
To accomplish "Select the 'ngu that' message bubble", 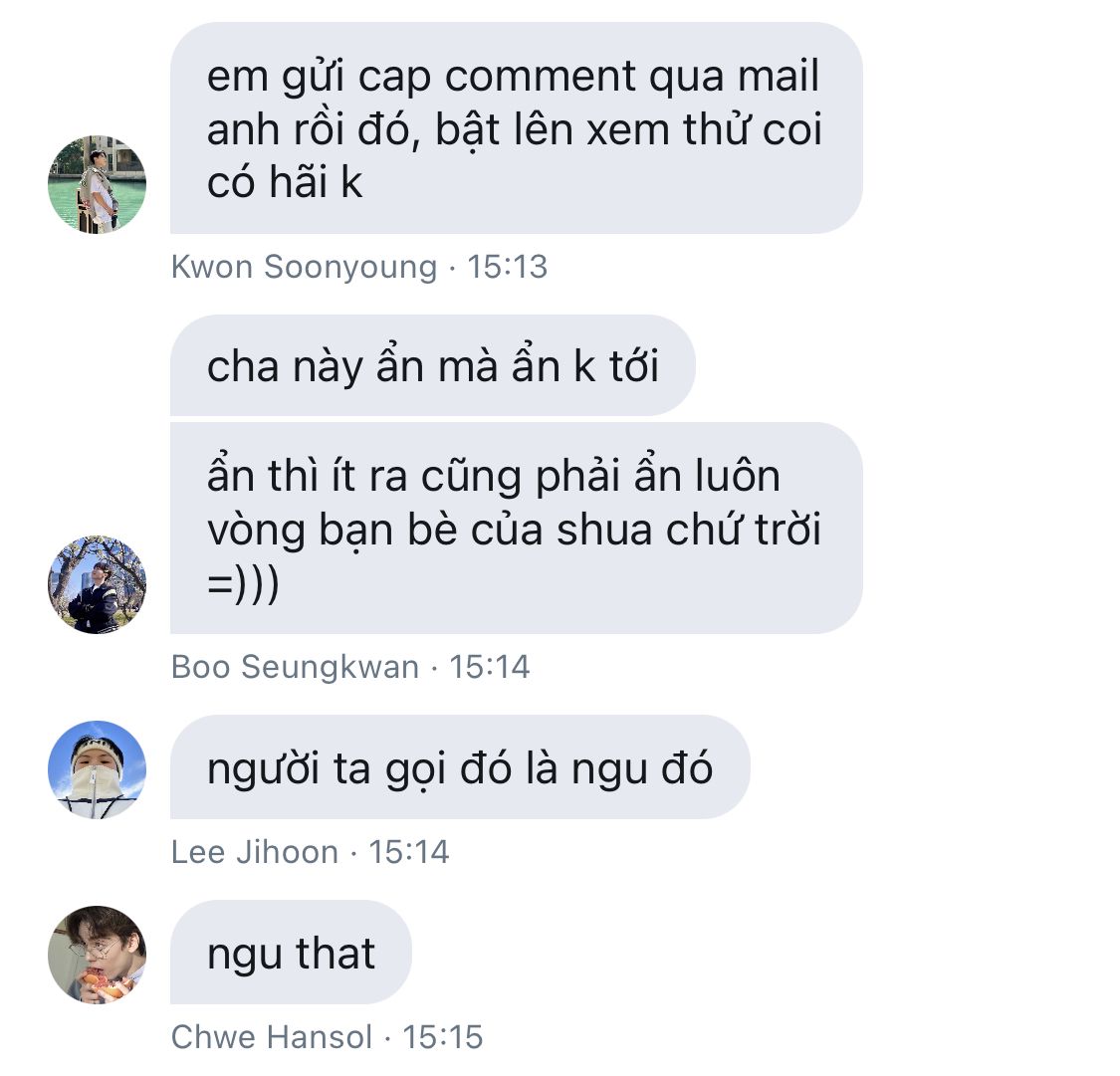I will [x=291, y=952].
